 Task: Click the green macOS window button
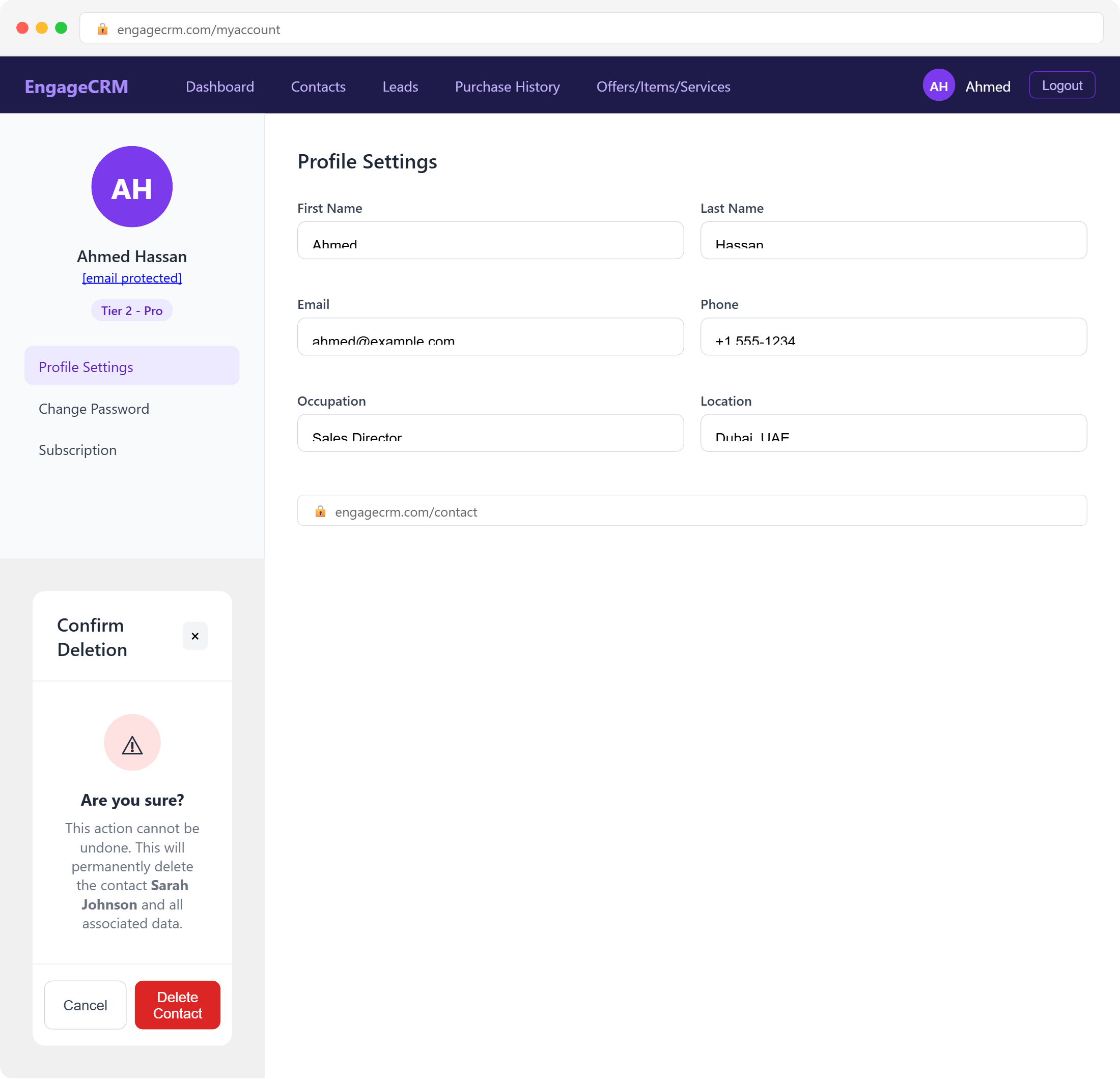point(61,27)
